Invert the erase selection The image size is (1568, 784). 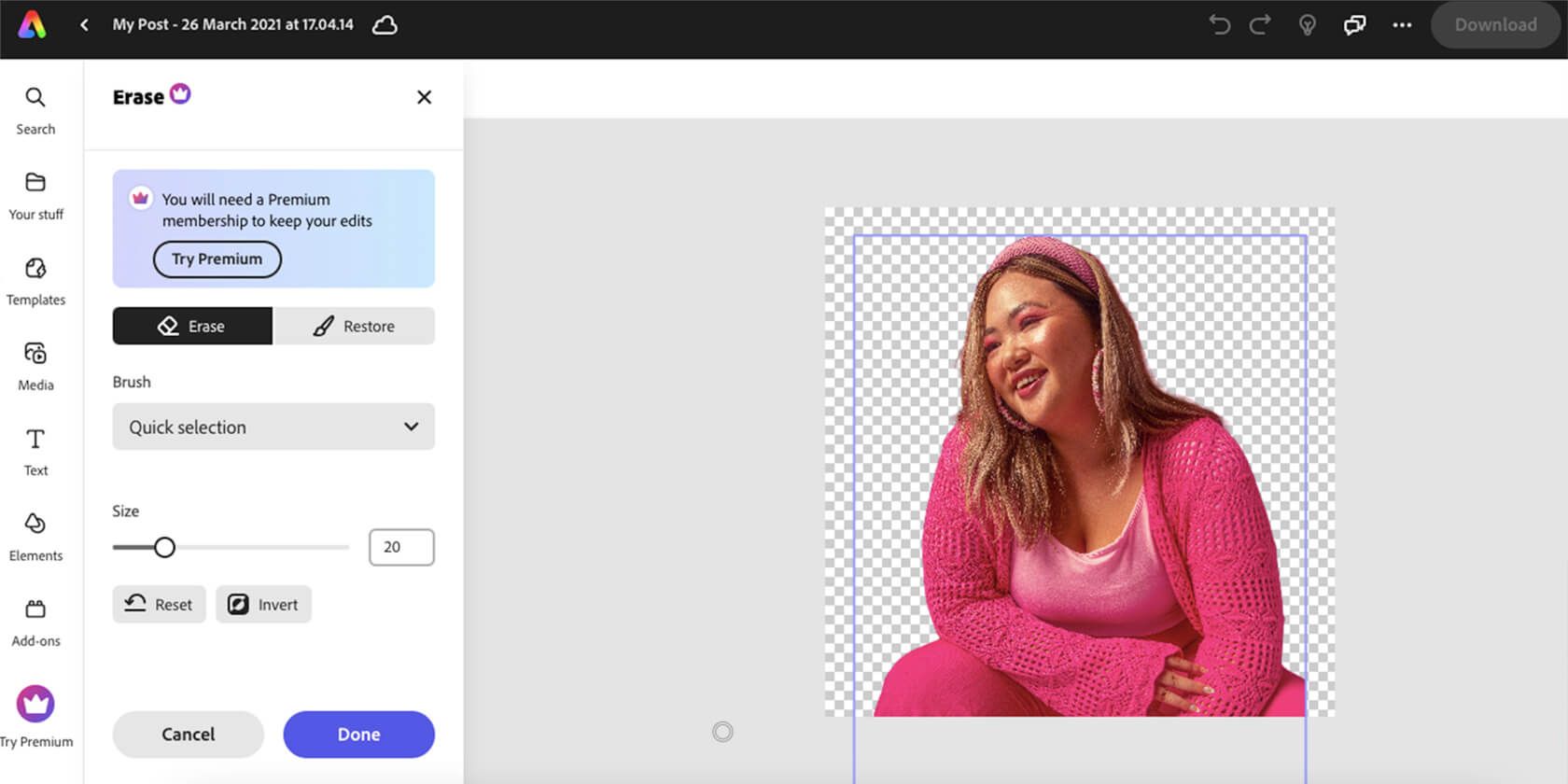263,605
